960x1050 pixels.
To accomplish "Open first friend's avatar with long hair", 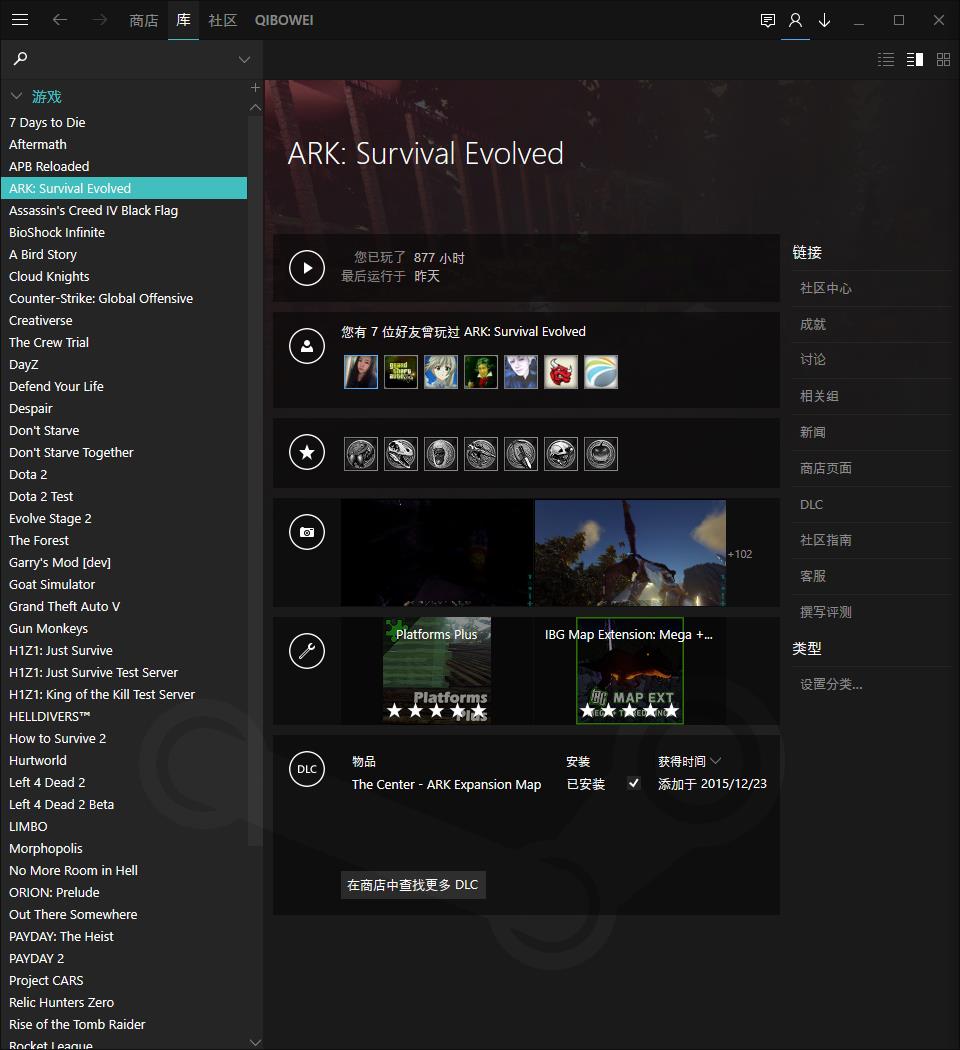I will 361,372.
